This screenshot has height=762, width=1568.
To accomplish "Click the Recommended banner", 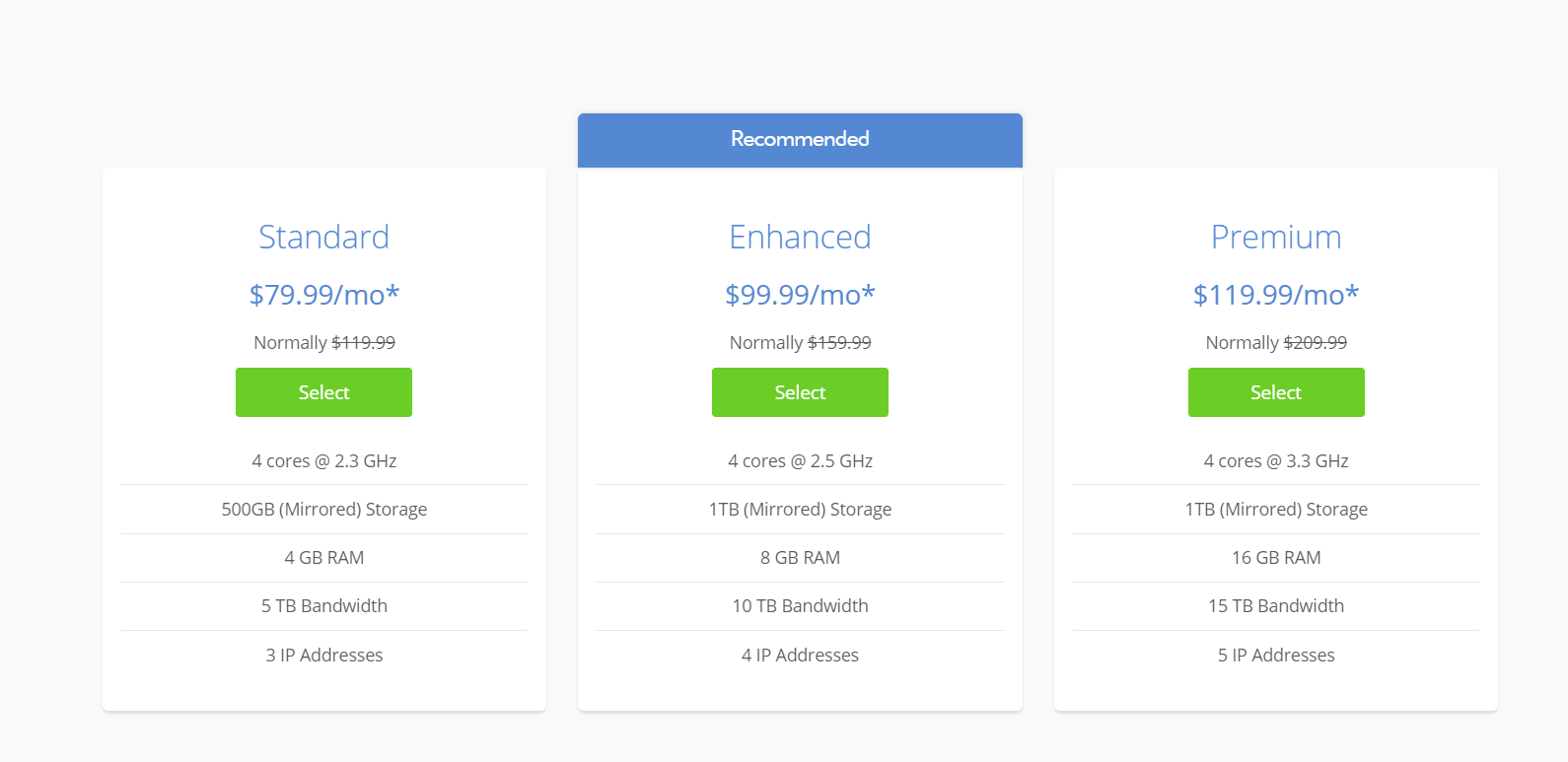I will click(x=800, y=140).
